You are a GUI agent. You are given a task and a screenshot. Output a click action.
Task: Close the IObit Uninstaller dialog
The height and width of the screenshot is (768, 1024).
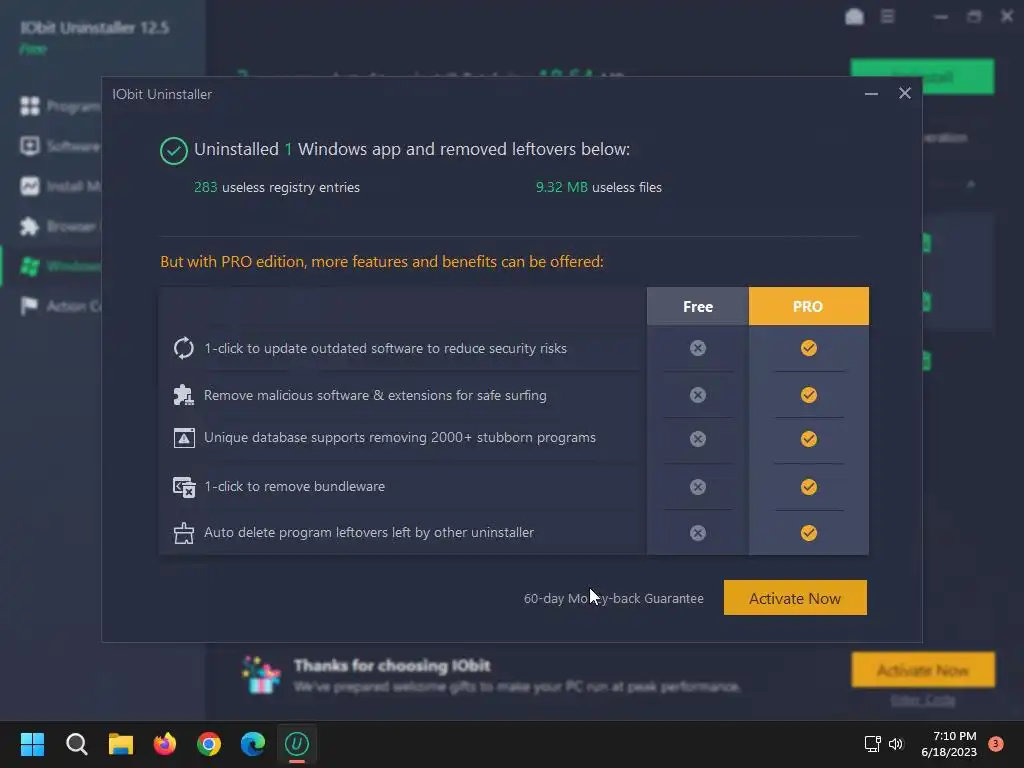tap(904, 93)
